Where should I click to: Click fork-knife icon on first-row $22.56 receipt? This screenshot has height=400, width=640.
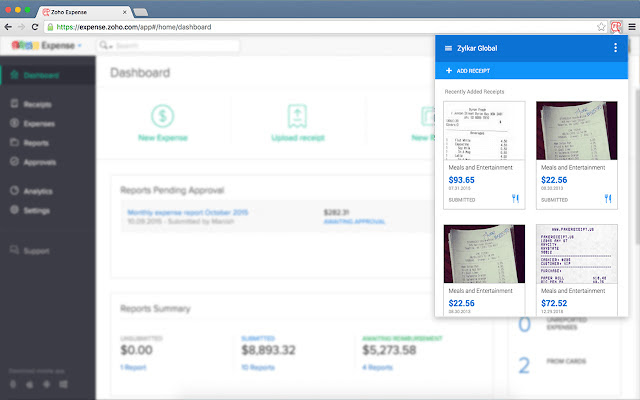[x=608, y=199]
